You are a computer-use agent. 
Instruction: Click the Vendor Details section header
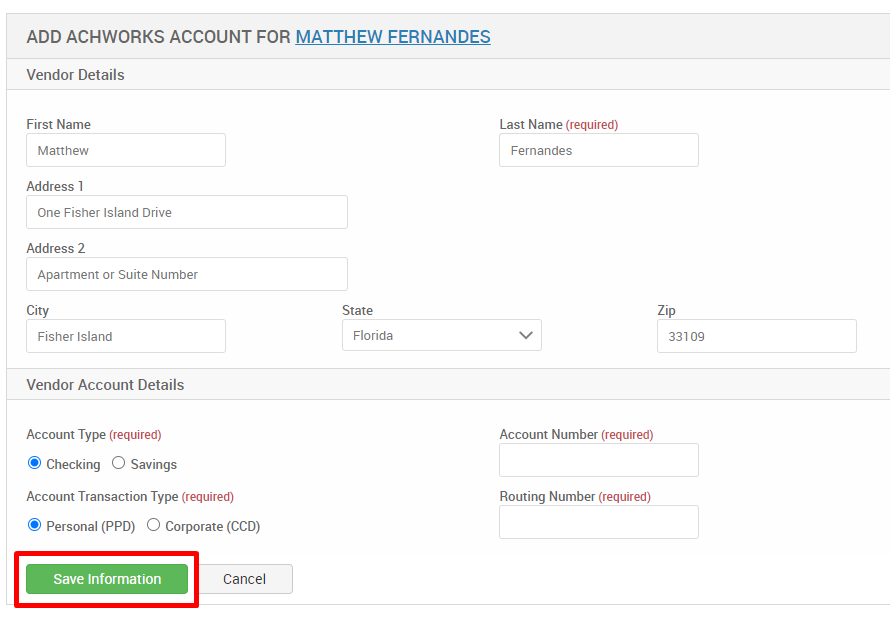tap(75, 75)
